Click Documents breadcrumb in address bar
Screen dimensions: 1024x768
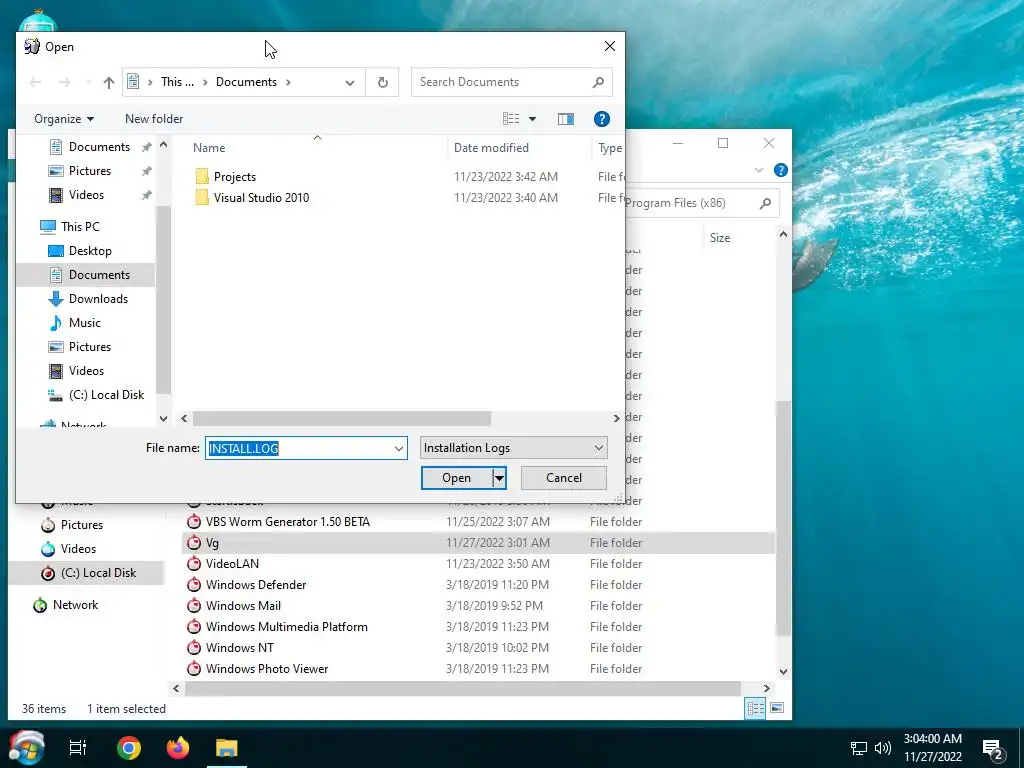[246, 82]
